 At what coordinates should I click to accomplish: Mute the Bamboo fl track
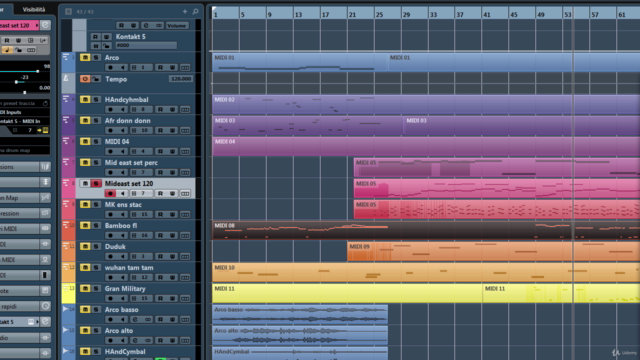(85, 225)
